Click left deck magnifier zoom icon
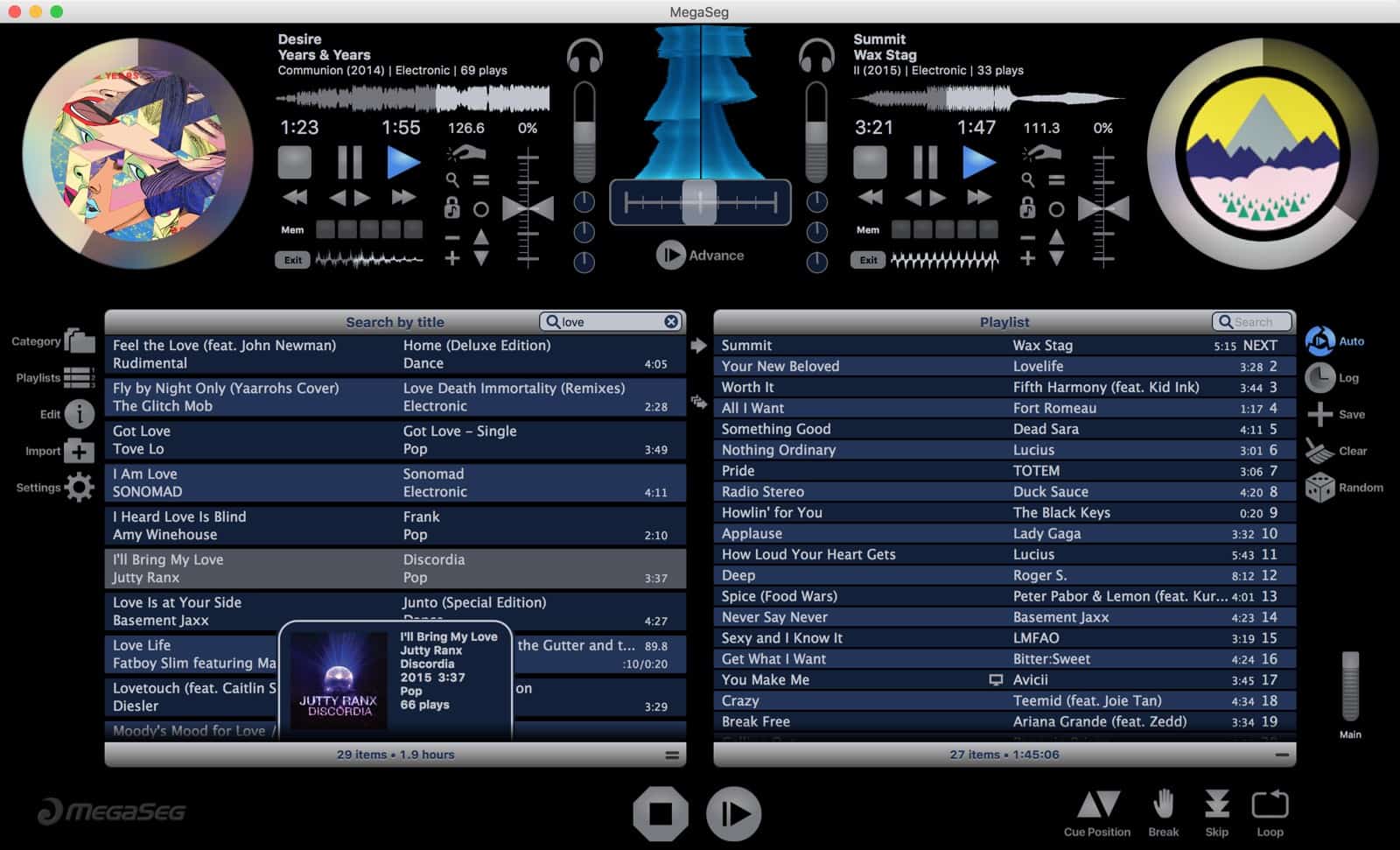 tap(451, 180)
